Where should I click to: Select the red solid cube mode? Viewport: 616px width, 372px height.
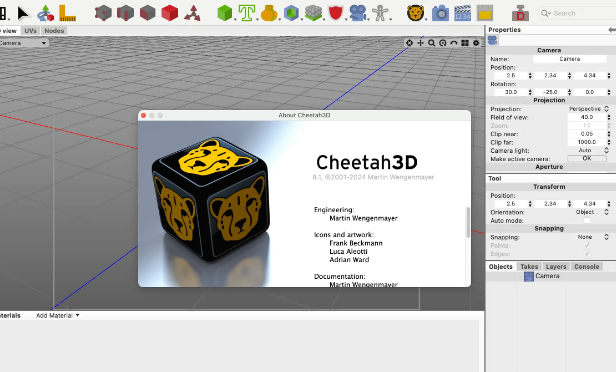tap(170, 13)
